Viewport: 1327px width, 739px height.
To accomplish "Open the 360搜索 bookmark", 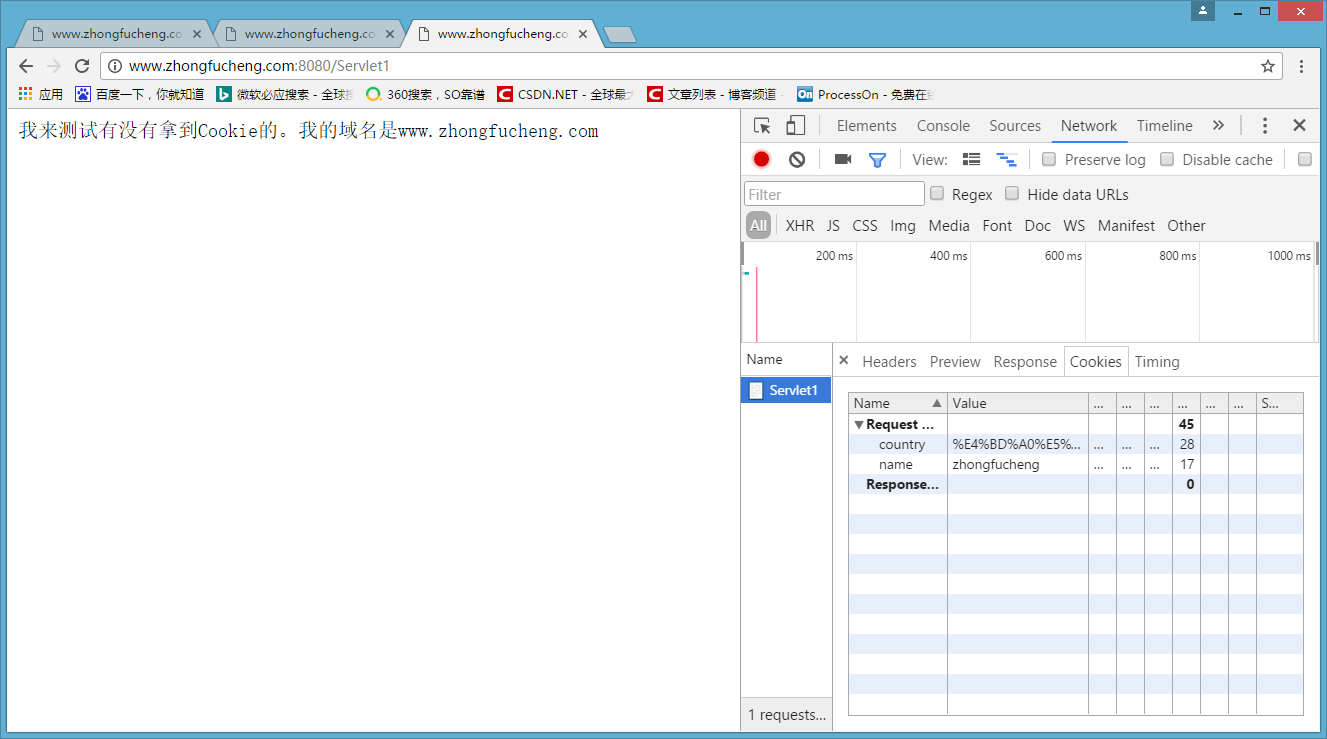I will (425, 94).
